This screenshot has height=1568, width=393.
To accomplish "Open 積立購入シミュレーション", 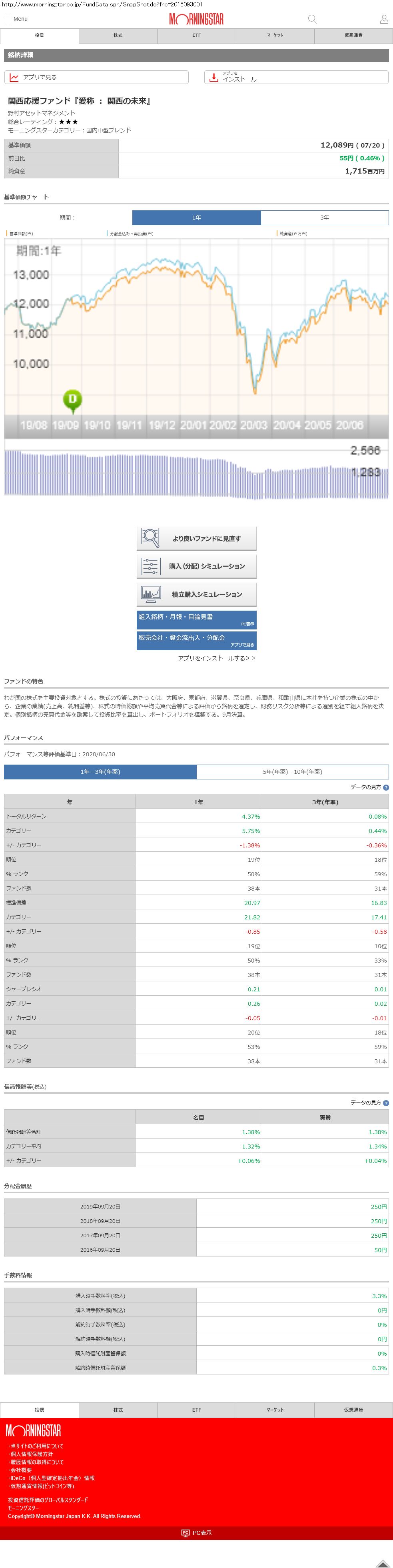I will pyautogui.click(x=197, y=594).
